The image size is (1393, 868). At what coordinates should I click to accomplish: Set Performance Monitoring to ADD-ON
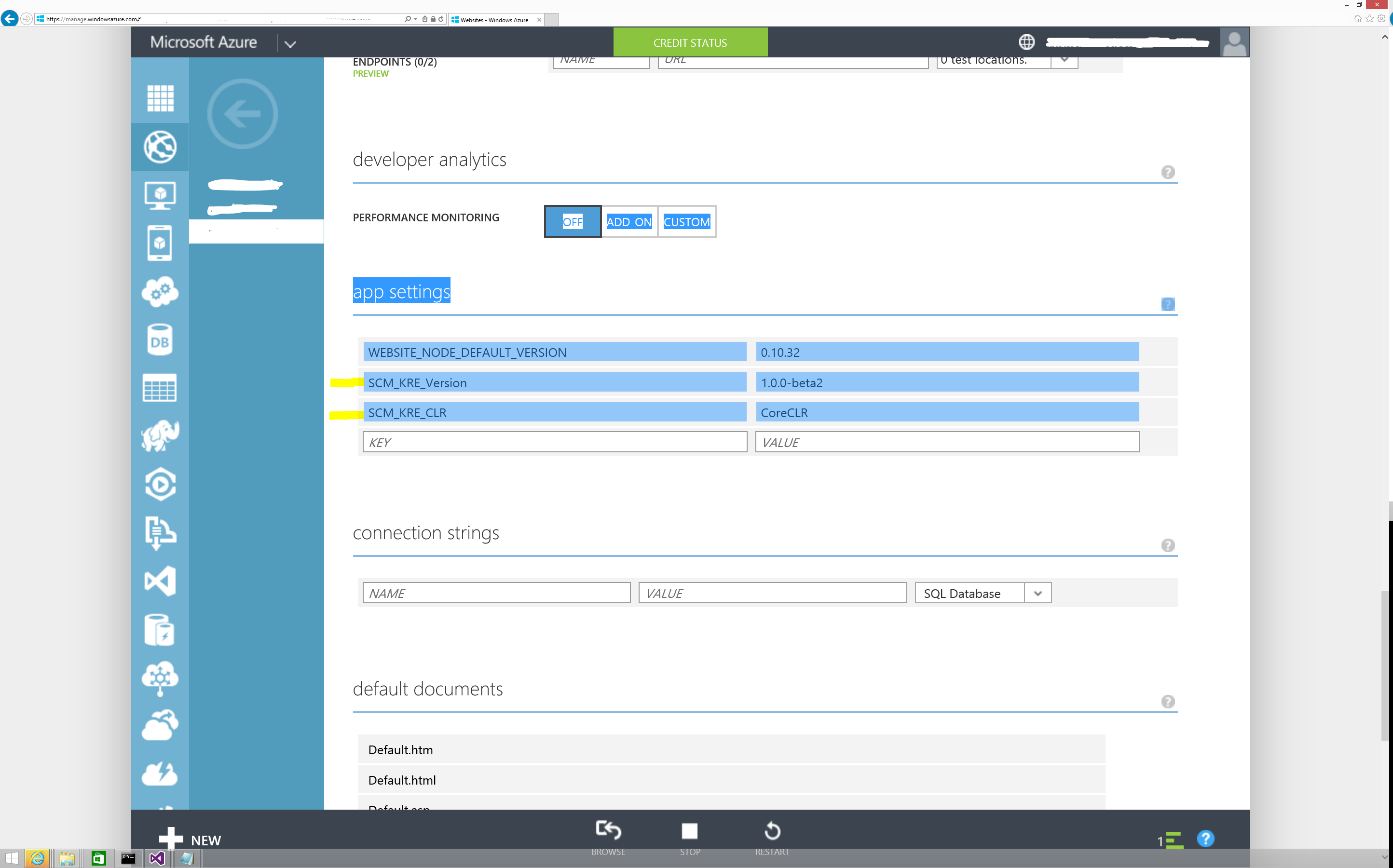[629, 222]
